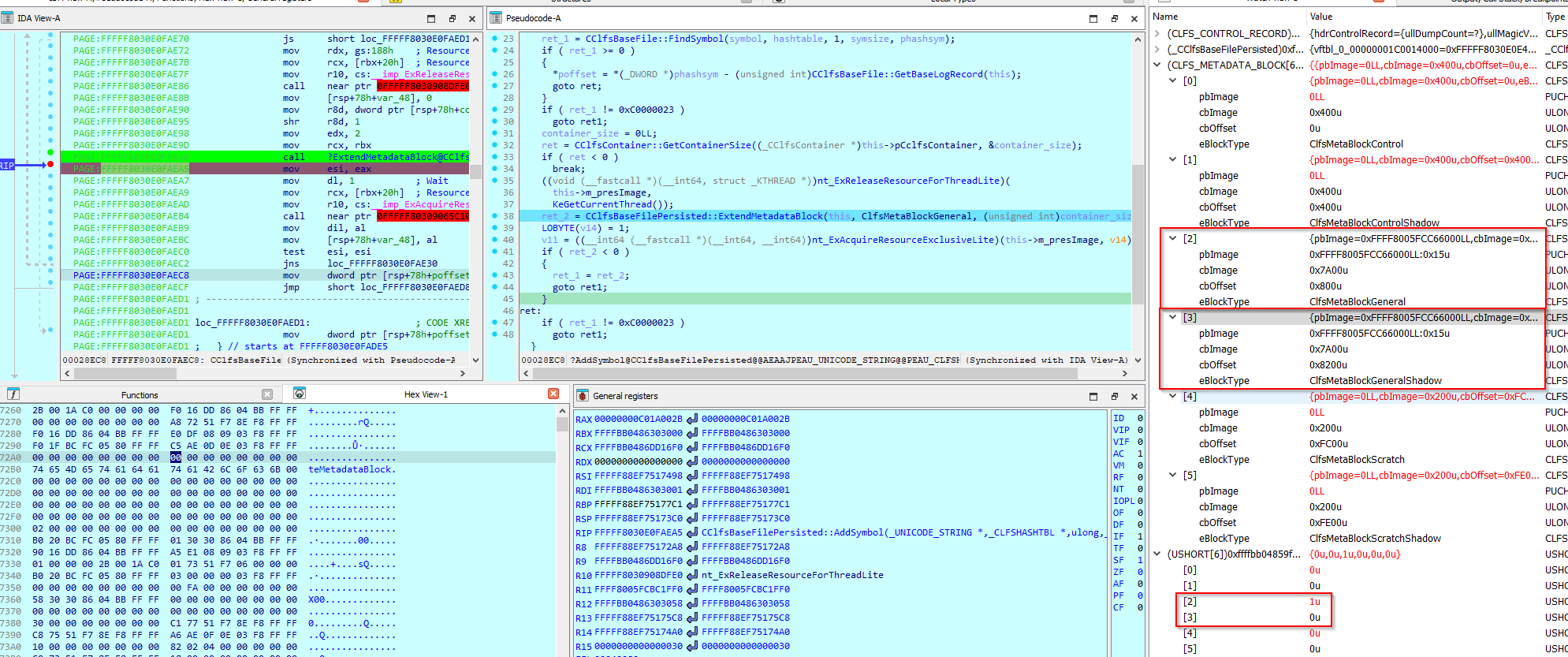Toggle the green breakpoint dot on call line

(50, 152)
